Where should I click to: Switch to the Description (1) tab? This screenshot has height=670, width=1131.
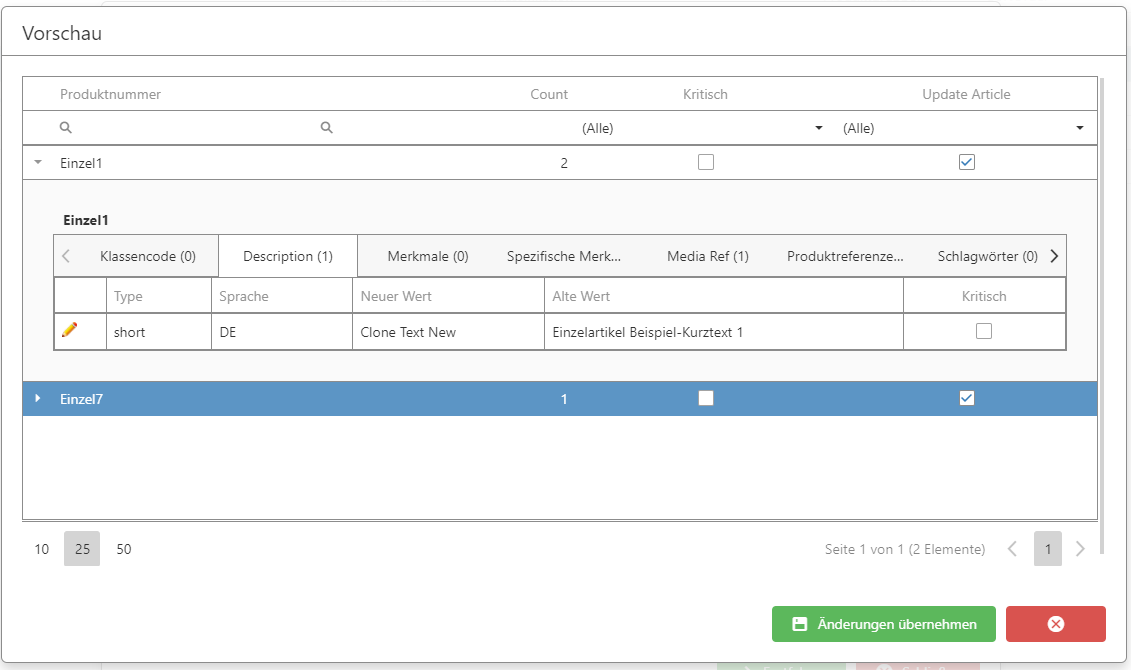click(x=288, y=256)
